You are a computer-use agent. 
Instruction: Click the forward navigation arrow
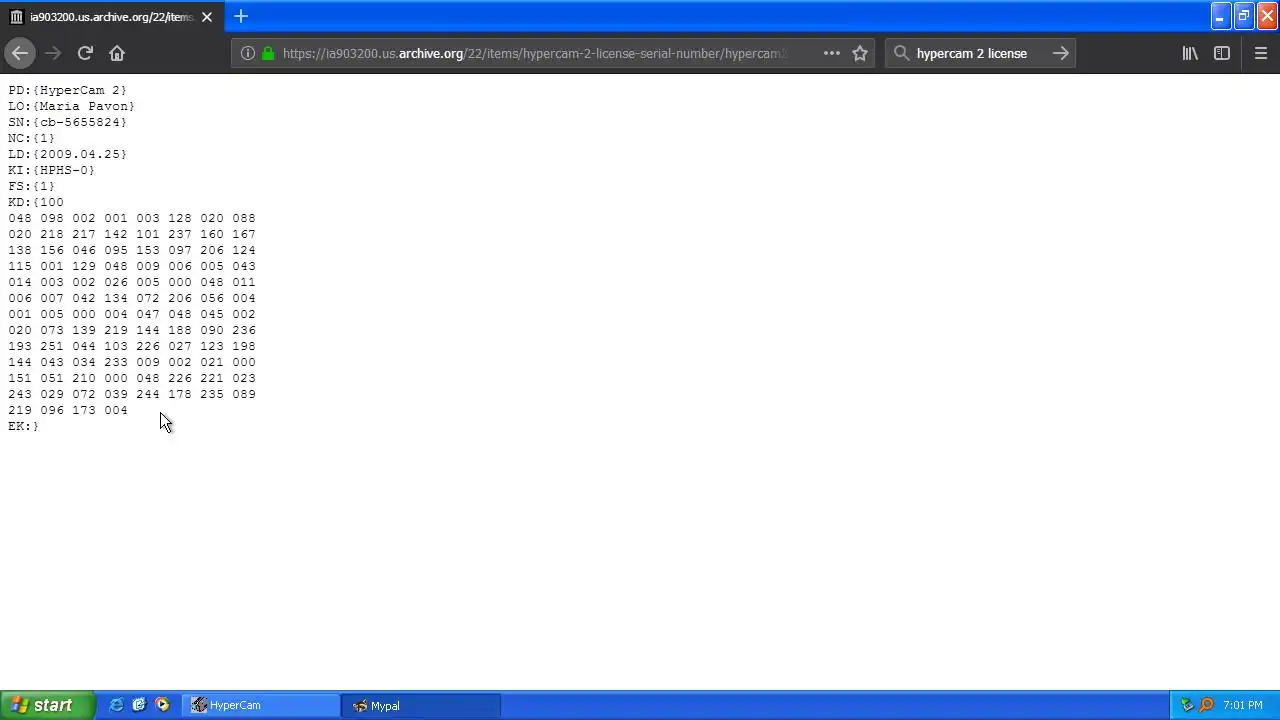pos(53,53)
